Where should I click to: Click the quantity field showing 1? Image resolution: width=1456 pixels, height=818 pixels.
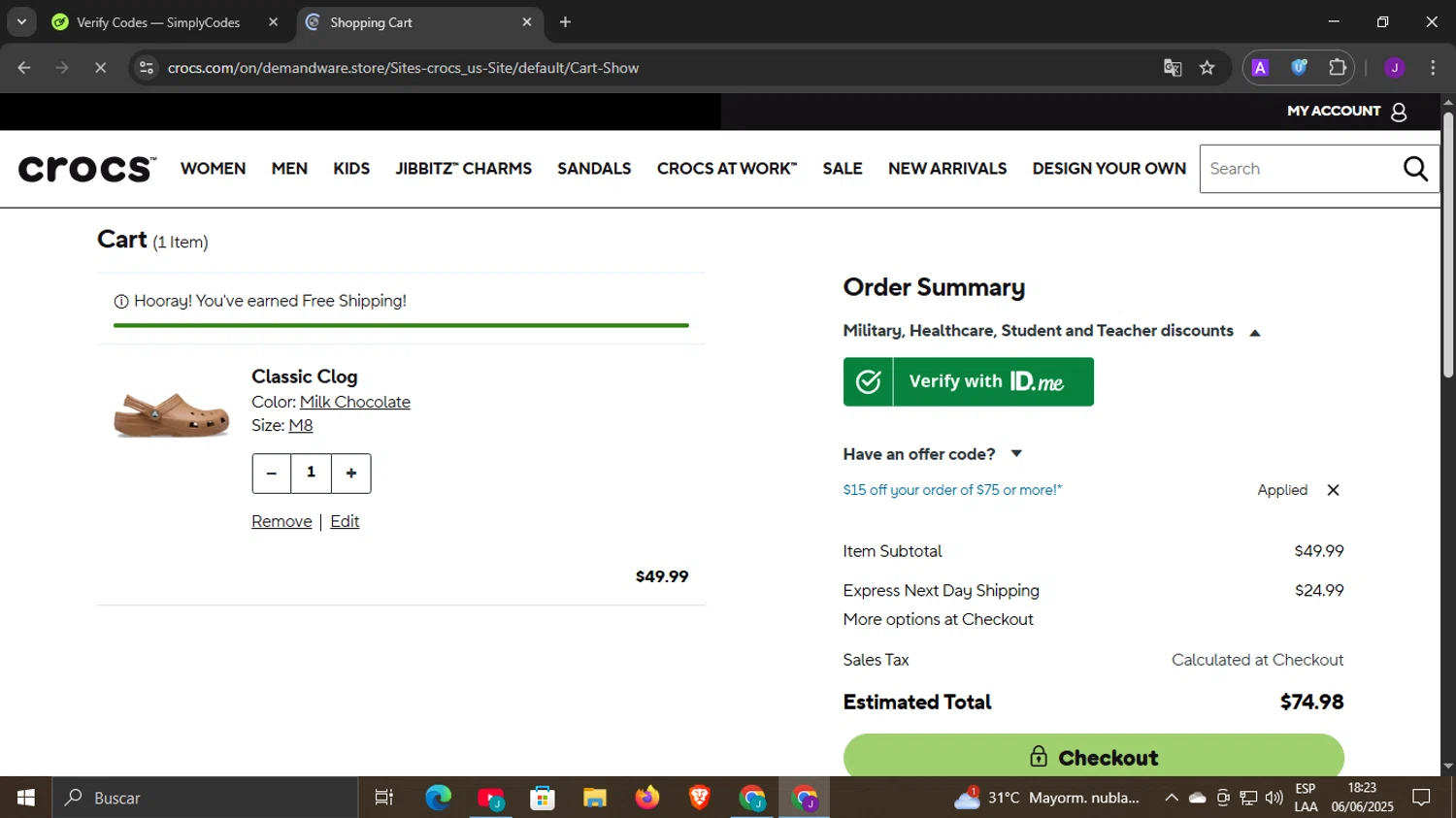tap(312, 474)
